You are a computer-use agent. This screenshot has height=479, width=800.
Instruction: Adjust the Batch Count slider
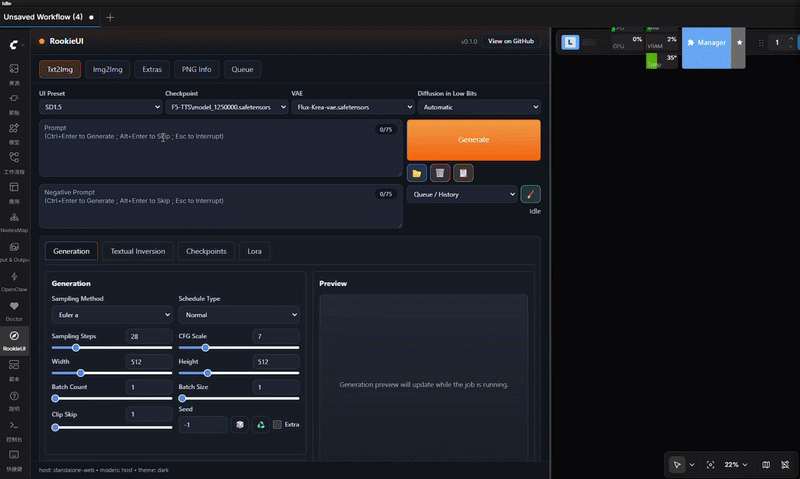112,398
